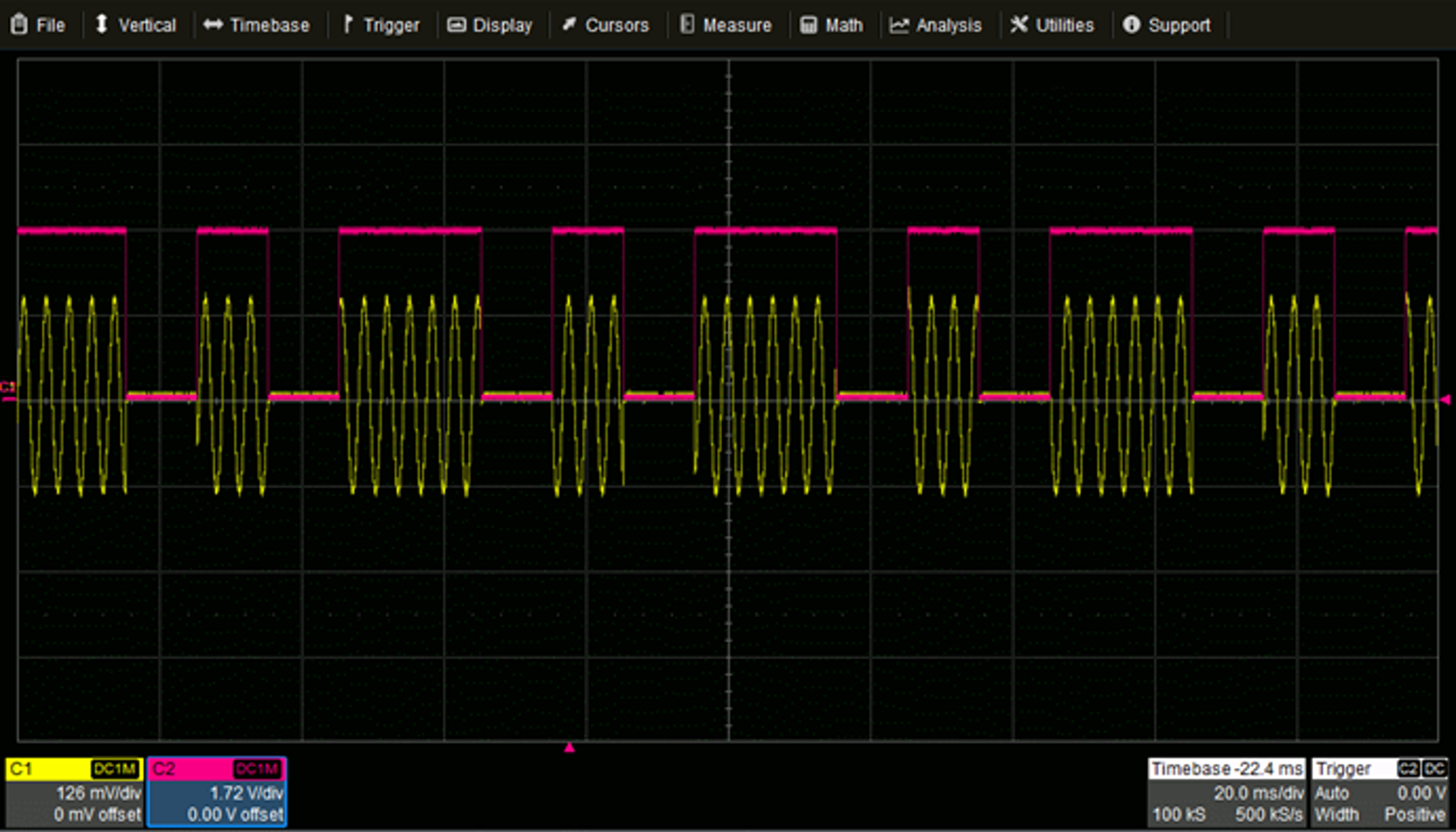Viewport: 1456px width, 832px height.
Task: Click the Utilities wrench icon
Action: 1019,25
